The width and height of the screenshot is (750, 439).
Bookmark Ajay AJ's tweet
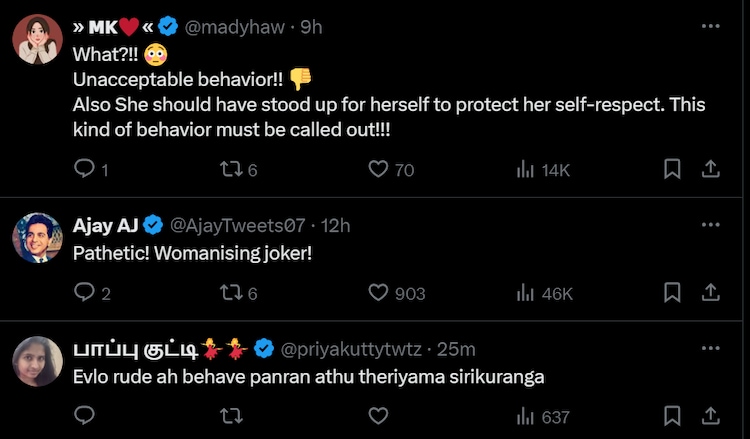click(673, 293)
